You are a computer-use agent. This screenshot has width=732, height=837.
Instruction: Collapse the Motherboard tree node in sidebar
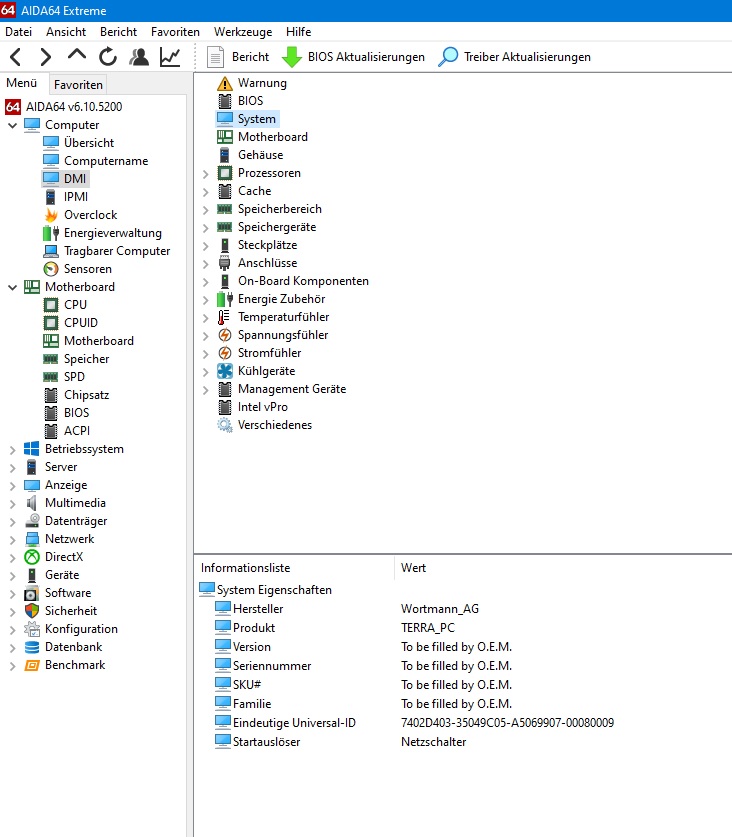tap(13, 287)
